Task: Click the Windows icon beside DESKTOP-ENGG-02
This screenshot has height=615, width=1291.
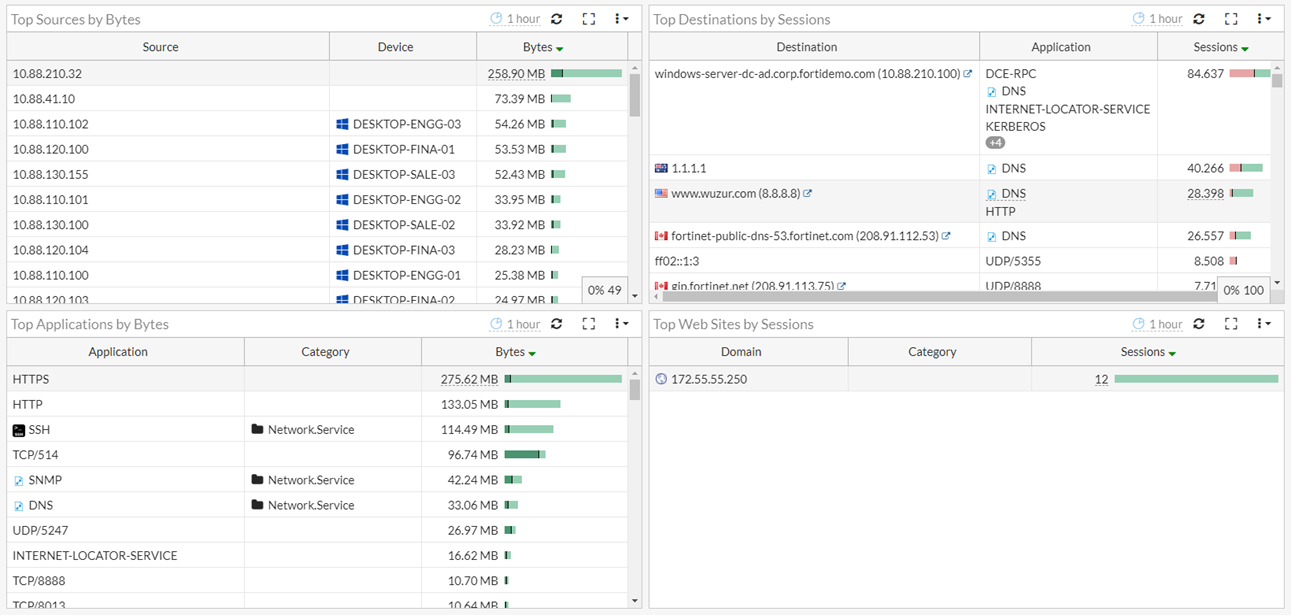Action: pyautogui.click(x=342, y=200)
